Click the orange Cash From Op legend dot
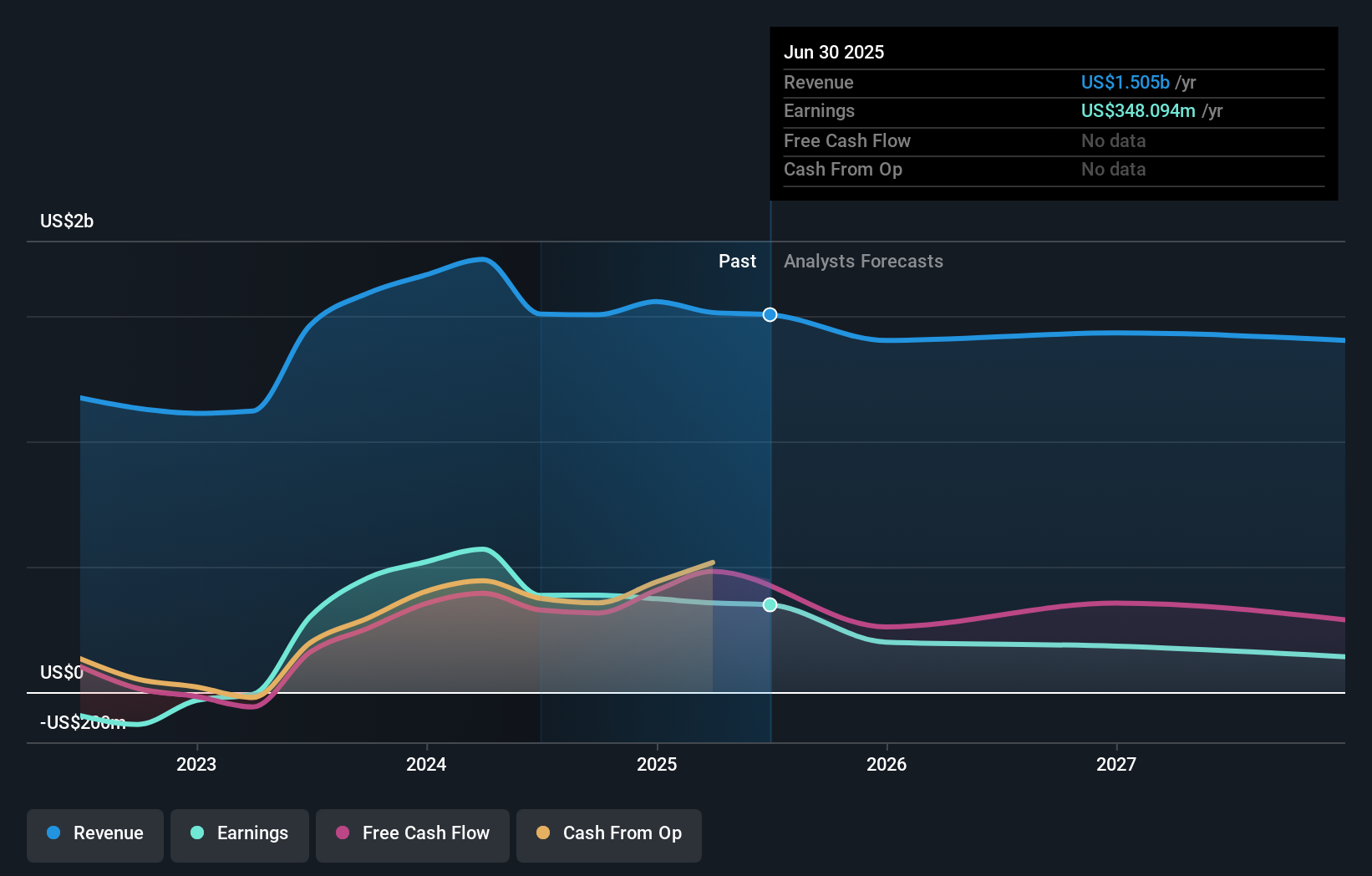The height and width of the screenshot is (876, 1372). (x=543, y=833)
